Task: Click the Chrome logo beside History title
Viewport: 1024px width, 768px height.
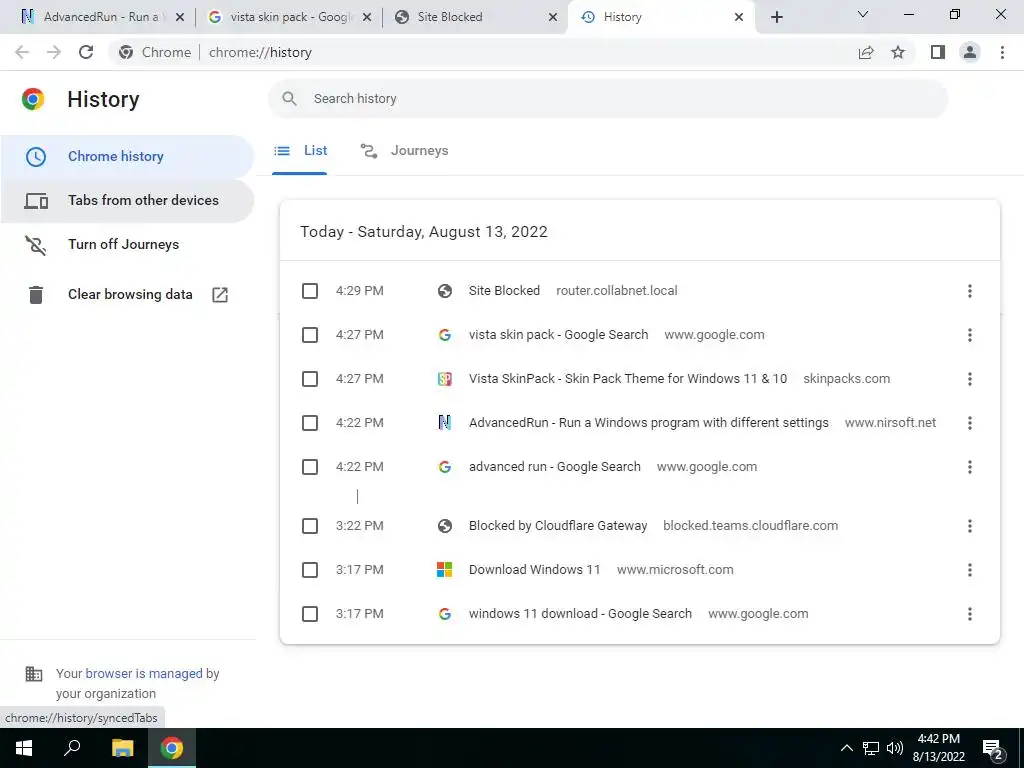Action: click(33, 99)
